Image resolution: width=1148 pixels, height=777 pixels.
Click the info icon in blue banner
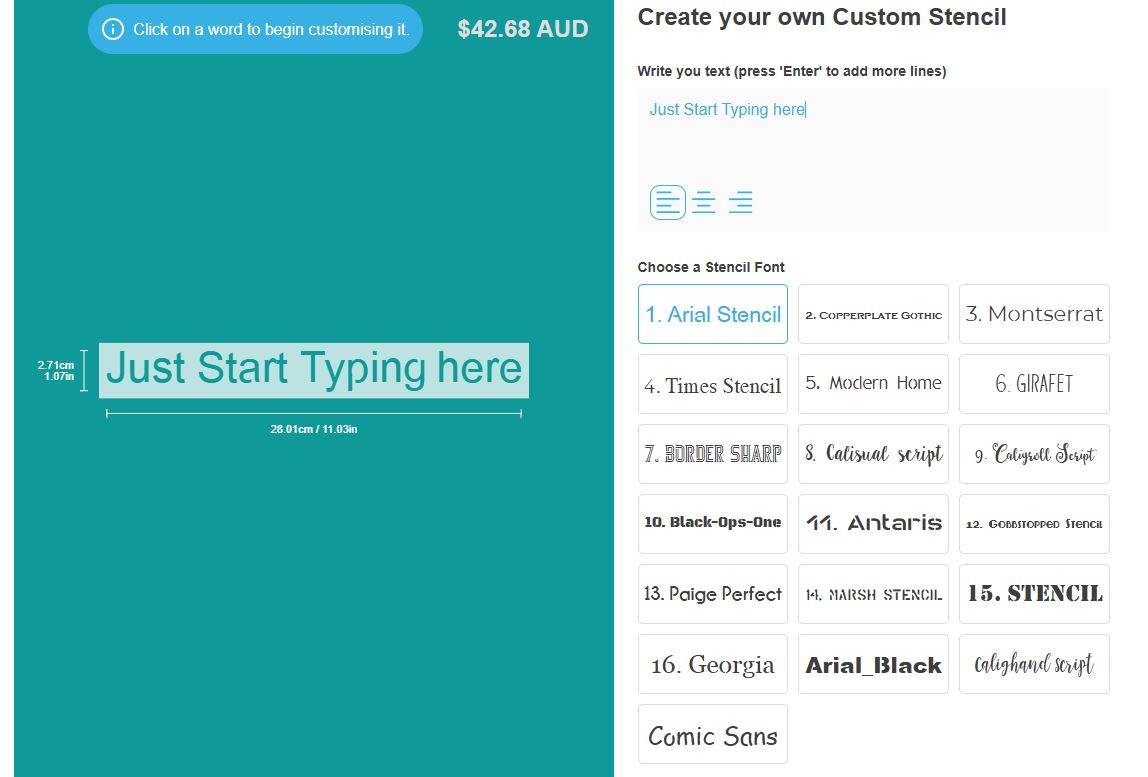coord(113,29)
